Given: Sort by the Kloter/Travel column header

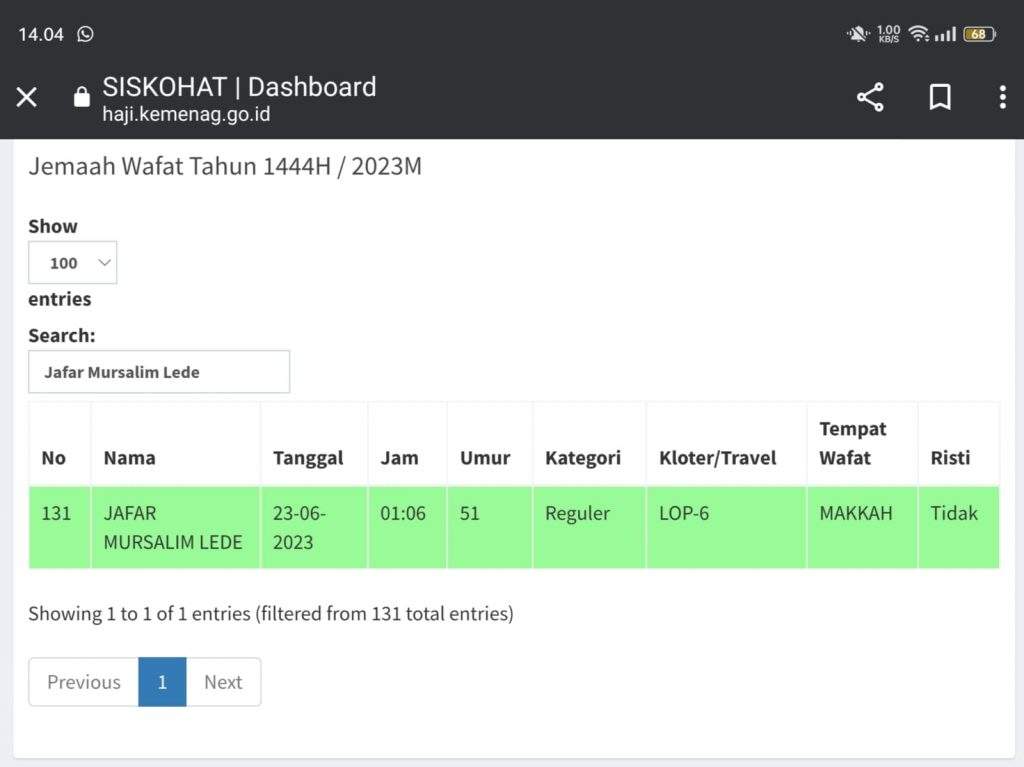Looking at the screenshot, I should 717,458.
